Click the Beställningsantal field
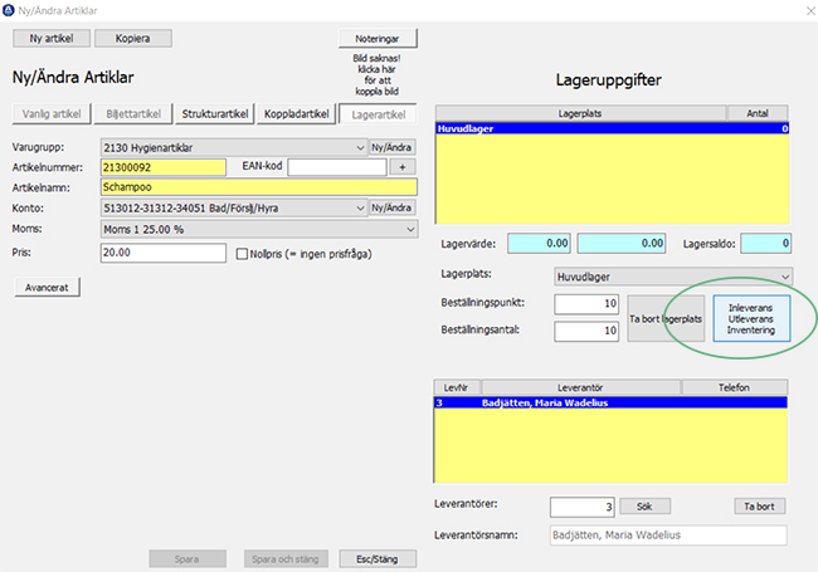The height and width of the screenshot is (572, 818). coord(586,331)
